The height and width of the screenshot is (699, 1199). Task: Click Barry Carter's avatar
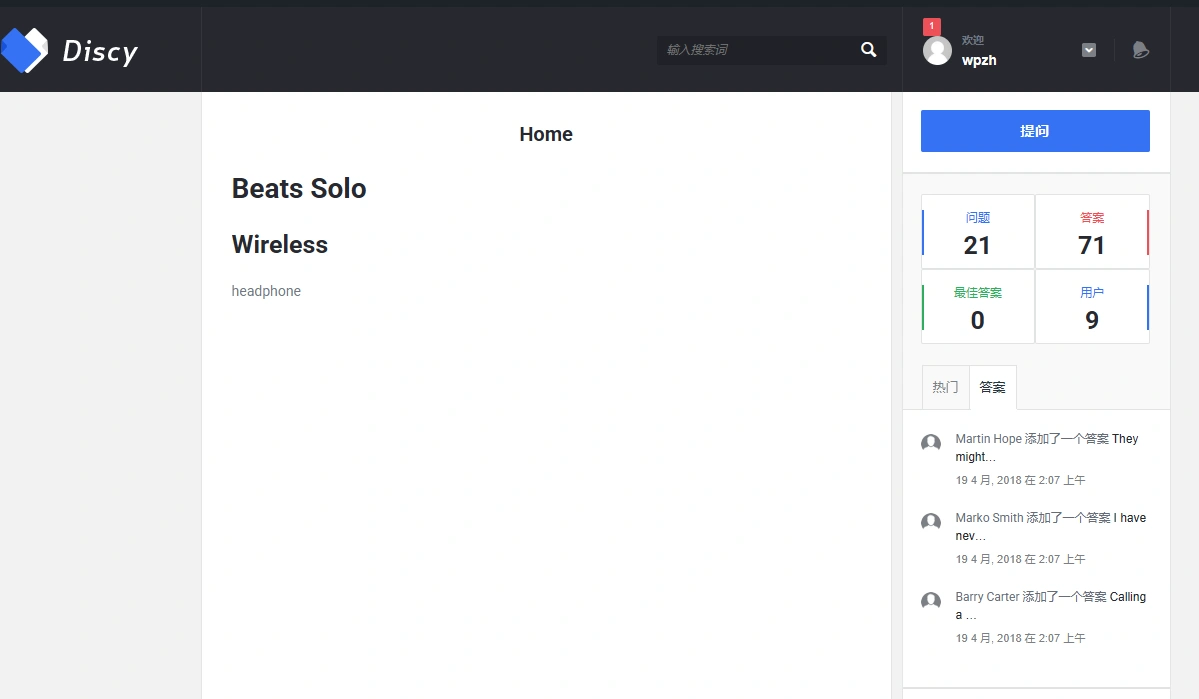(930, 601)
